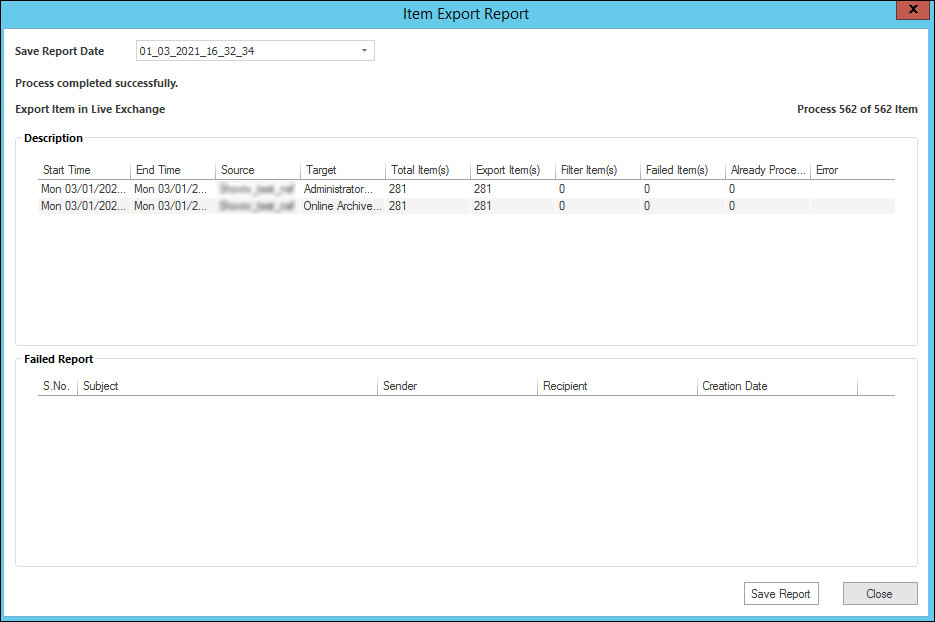Click the S.No. column header
The height and width of the screenshot is (622, 935).
tap(57, 386)
